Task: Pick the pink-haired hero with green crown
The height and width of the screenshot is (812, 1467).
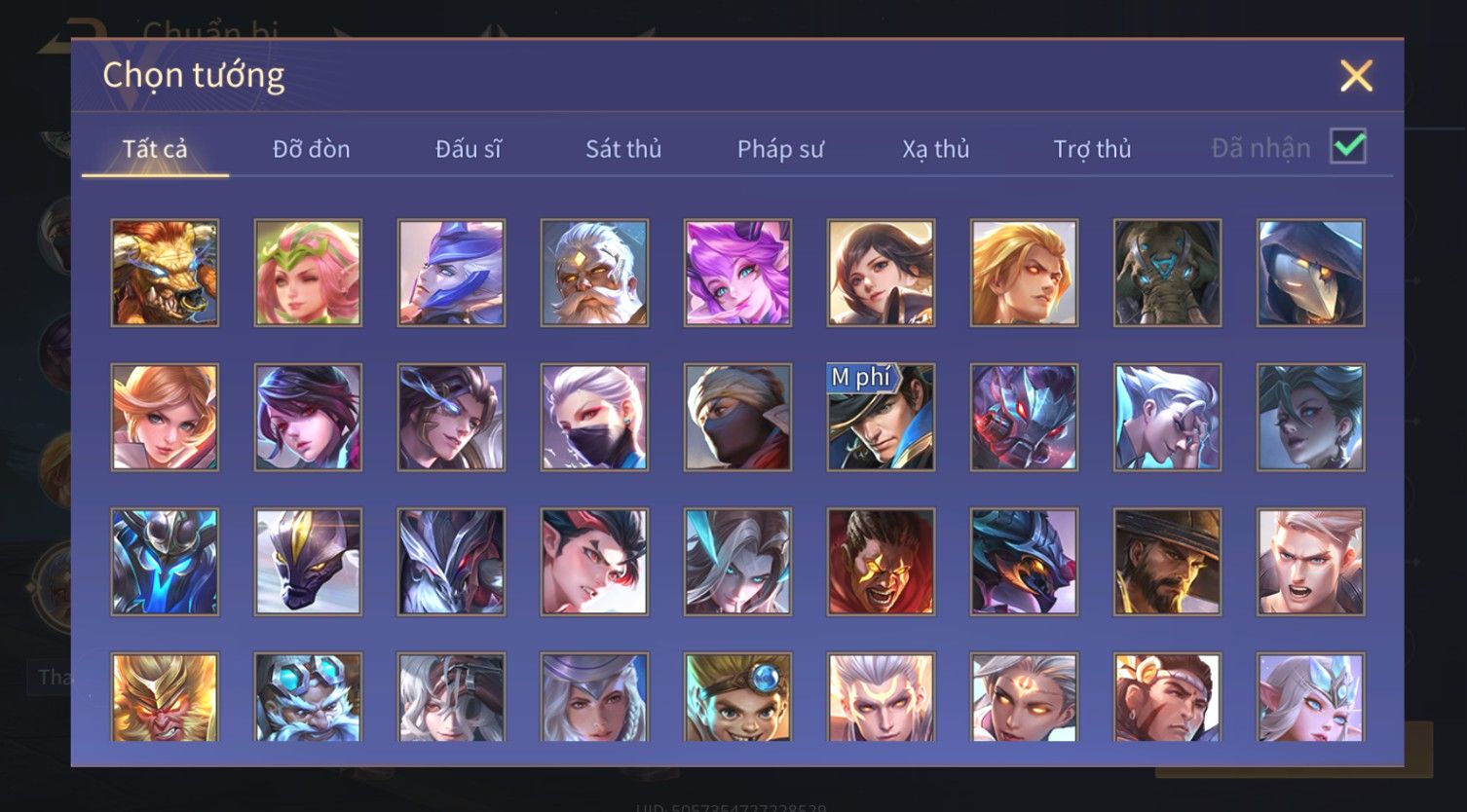Action: (x=308, y=273)
